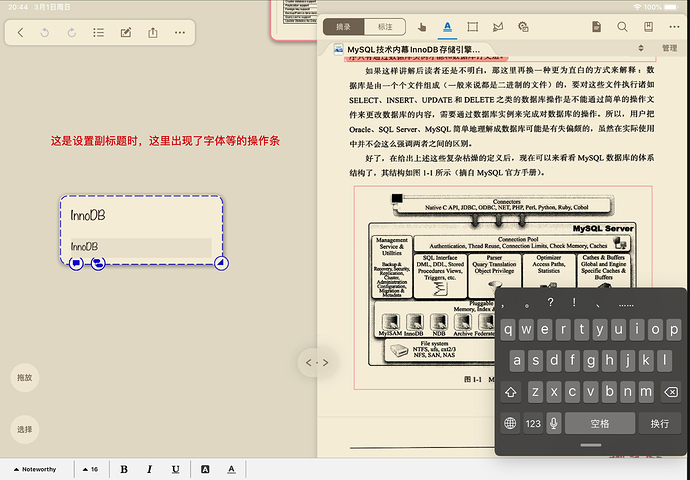
Task: Click 管理 to manage documents
Action: point(669,48)
